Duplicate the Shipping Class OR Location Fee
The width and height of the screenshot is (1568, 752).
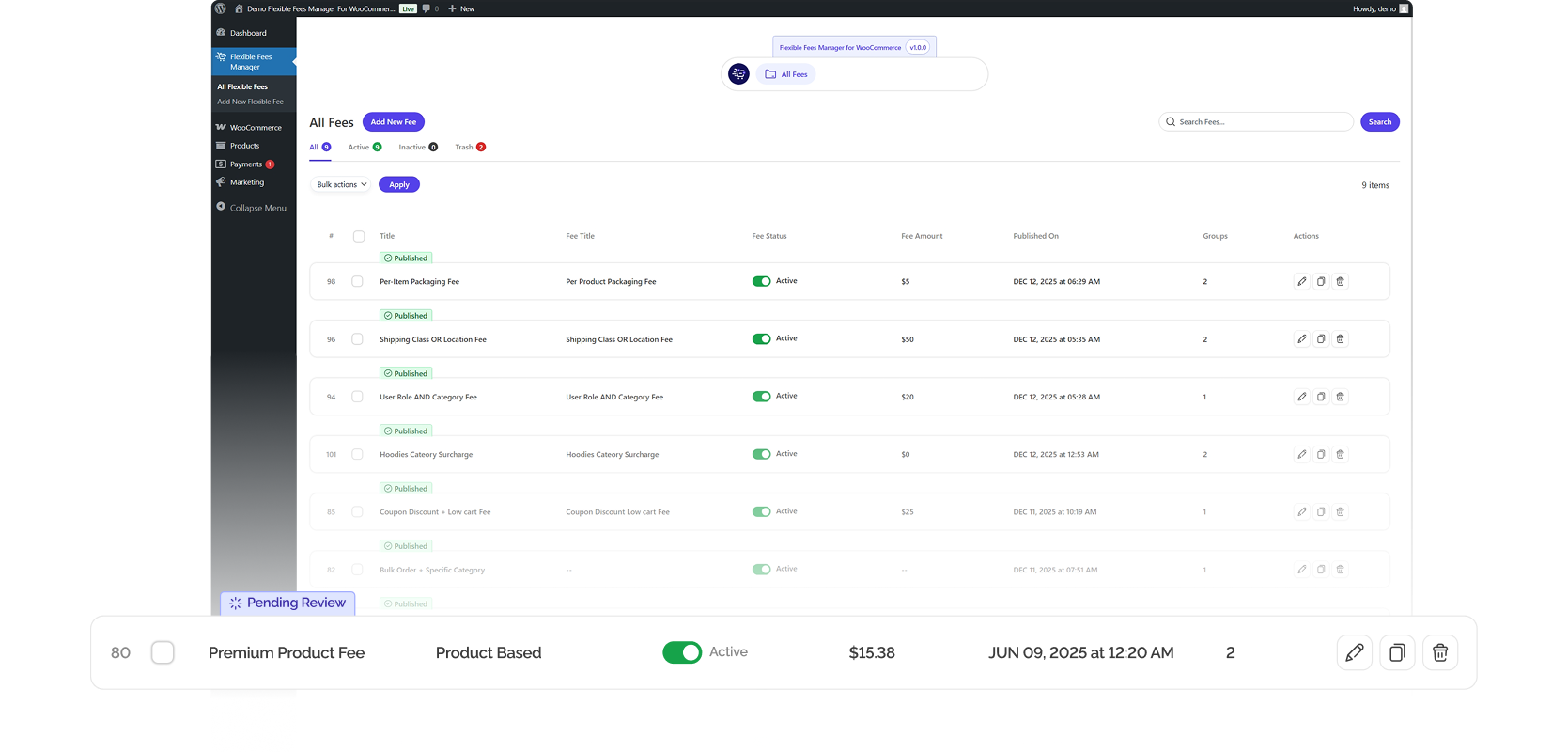coord(1321,339)
